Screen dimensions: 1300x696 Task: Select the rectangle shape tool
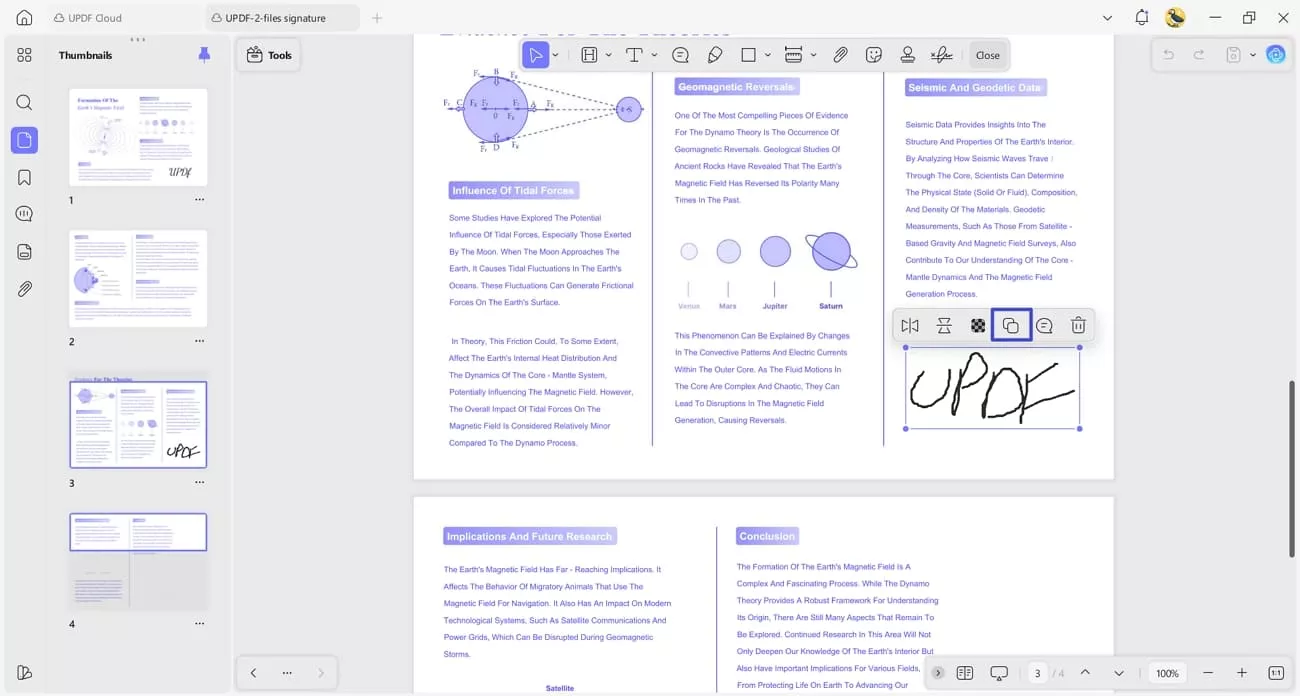[748, 55]
